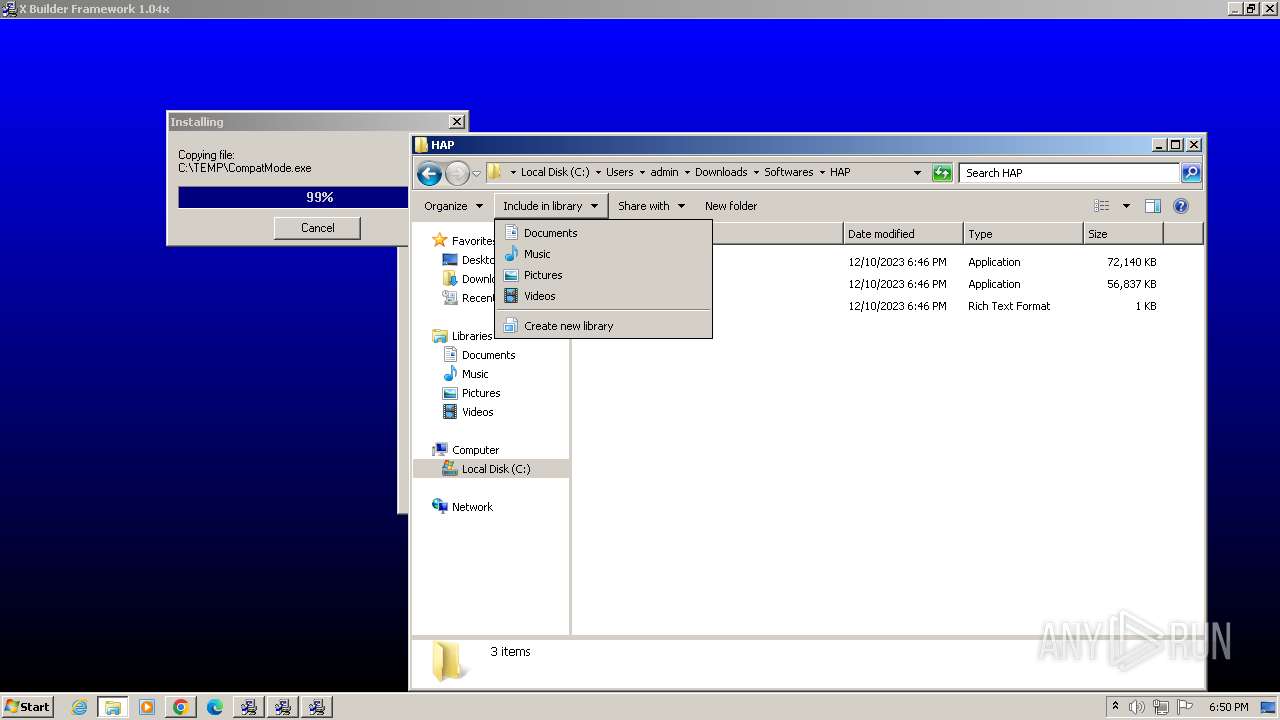This screenshot has width=1280, height=720.
Task: Open the view options dropdown arrow
Action: pos(1126,206)
